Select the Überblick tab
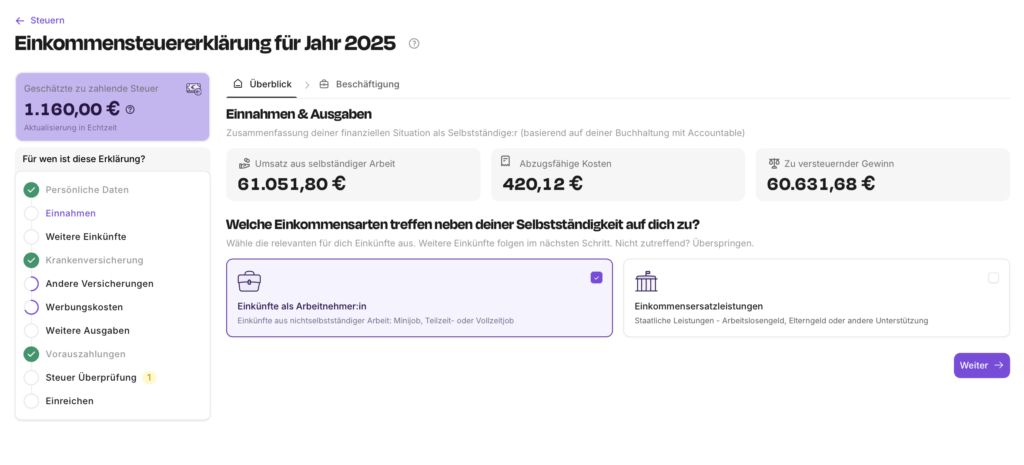Image resolution: width=1024 pixels, height=465 pixels. 261,84
